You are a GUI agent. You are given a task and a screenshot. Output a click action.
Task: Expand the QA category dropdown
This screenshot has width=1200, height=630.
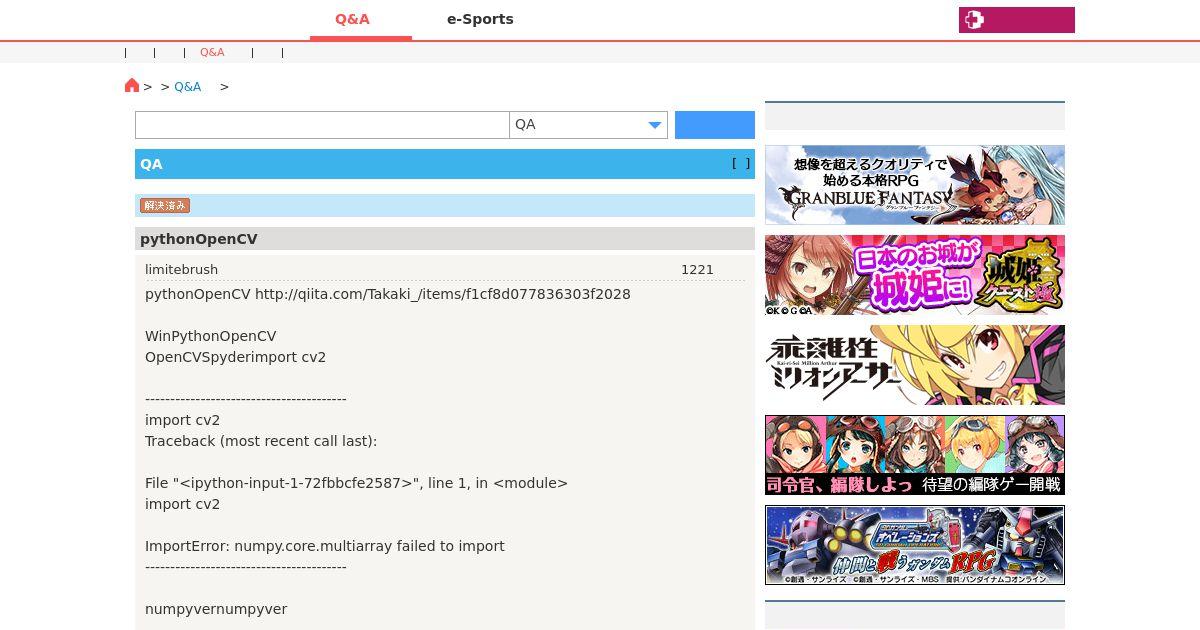tap(588, 125)
